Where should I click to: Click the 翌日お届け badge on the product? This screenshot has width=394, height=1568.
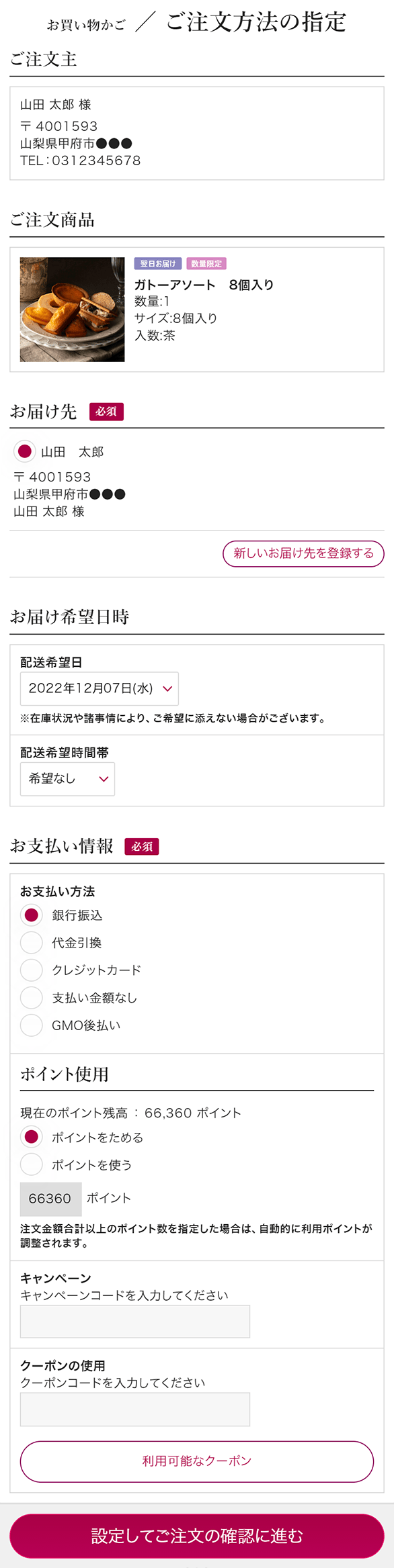(x=157, y=264)
